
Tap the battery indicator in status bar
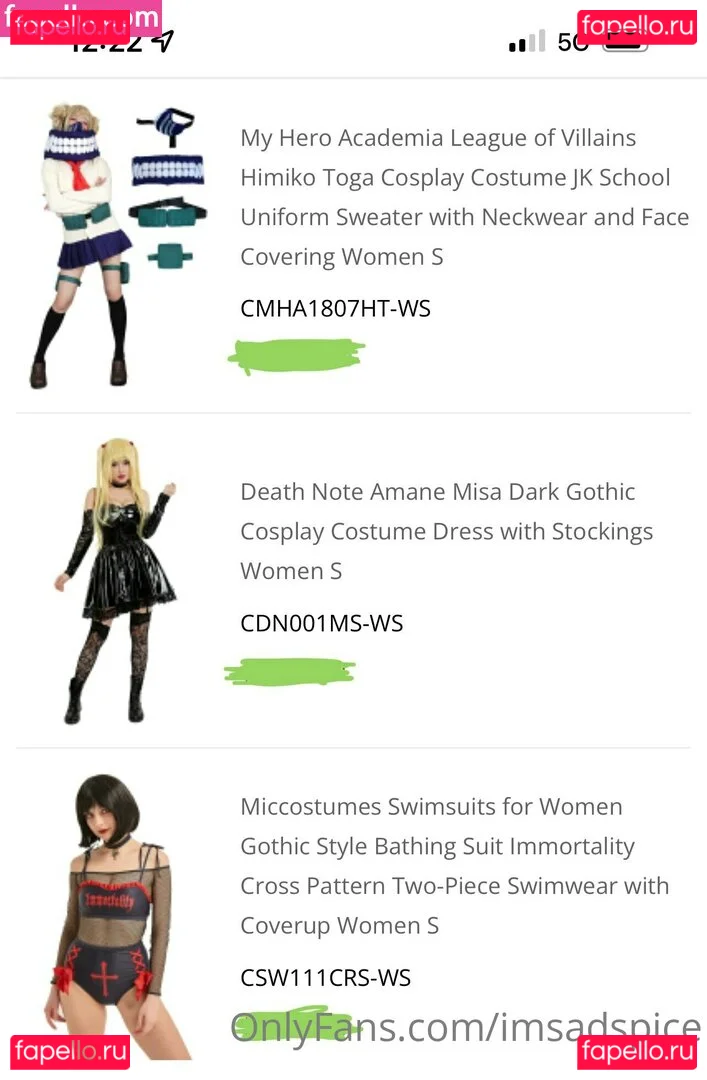click(x=625, y=43)
